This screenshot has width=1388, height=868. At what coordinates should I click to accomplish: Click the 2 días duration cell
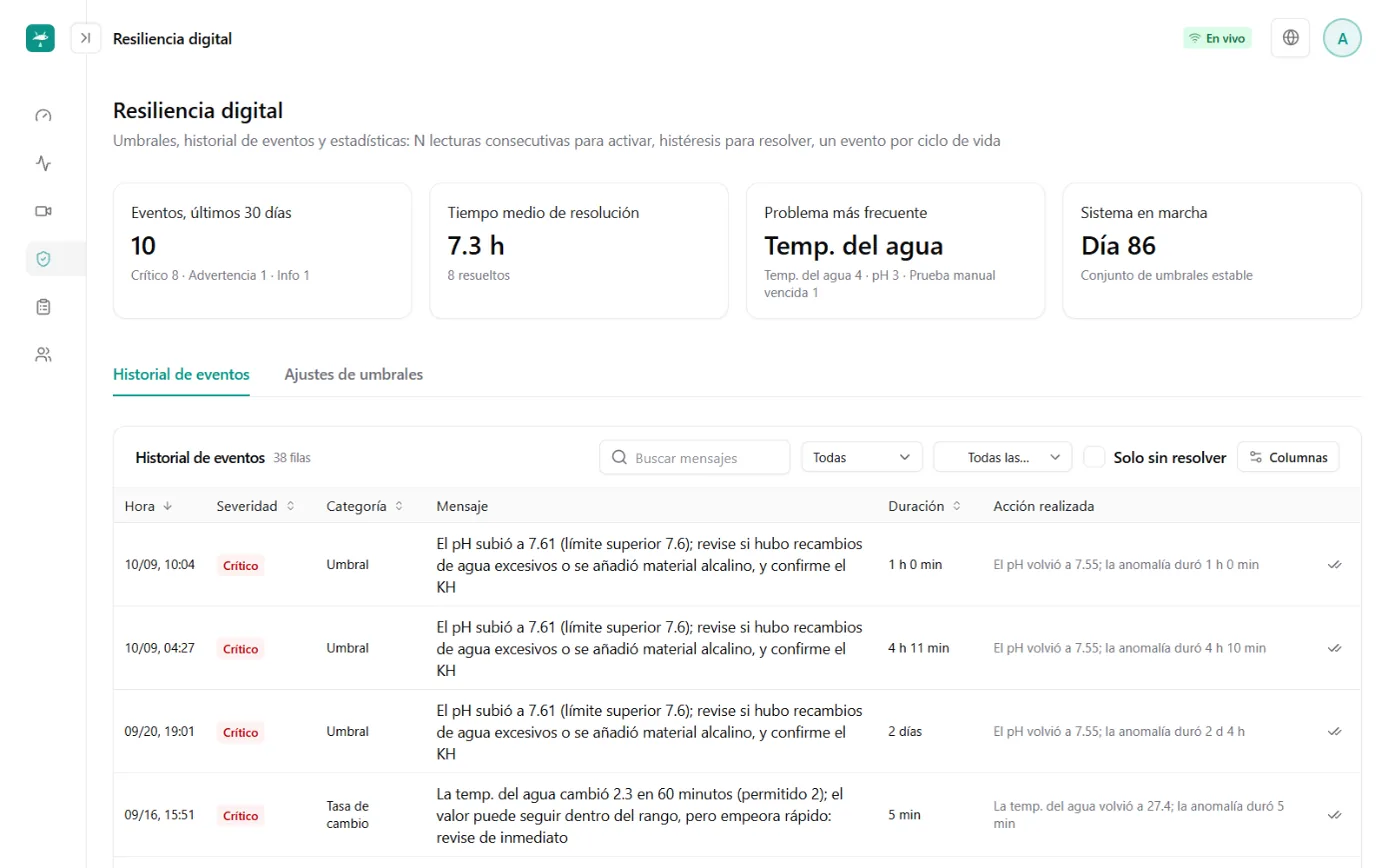pos(905,731)
